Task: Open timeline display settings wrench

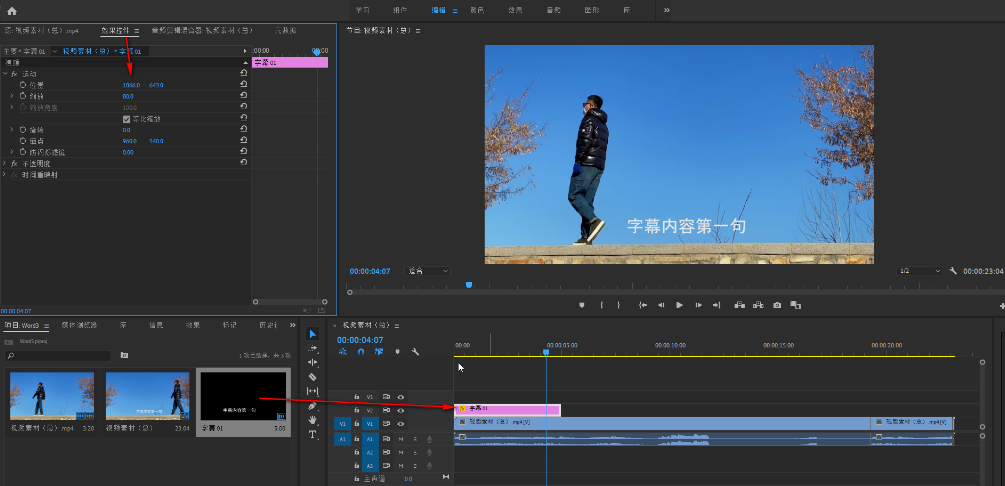Action: [x=415, y=352]
